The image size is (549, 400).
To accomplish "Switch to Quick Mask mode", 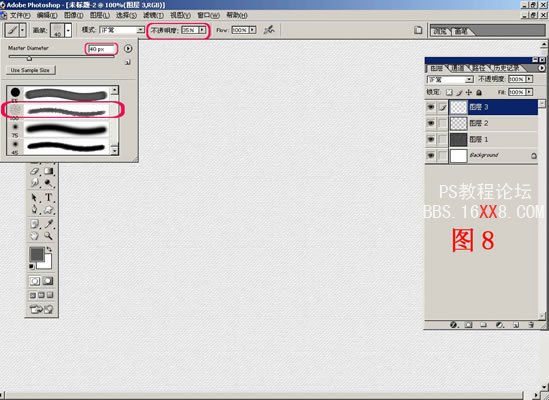I will tap(48, 281).
